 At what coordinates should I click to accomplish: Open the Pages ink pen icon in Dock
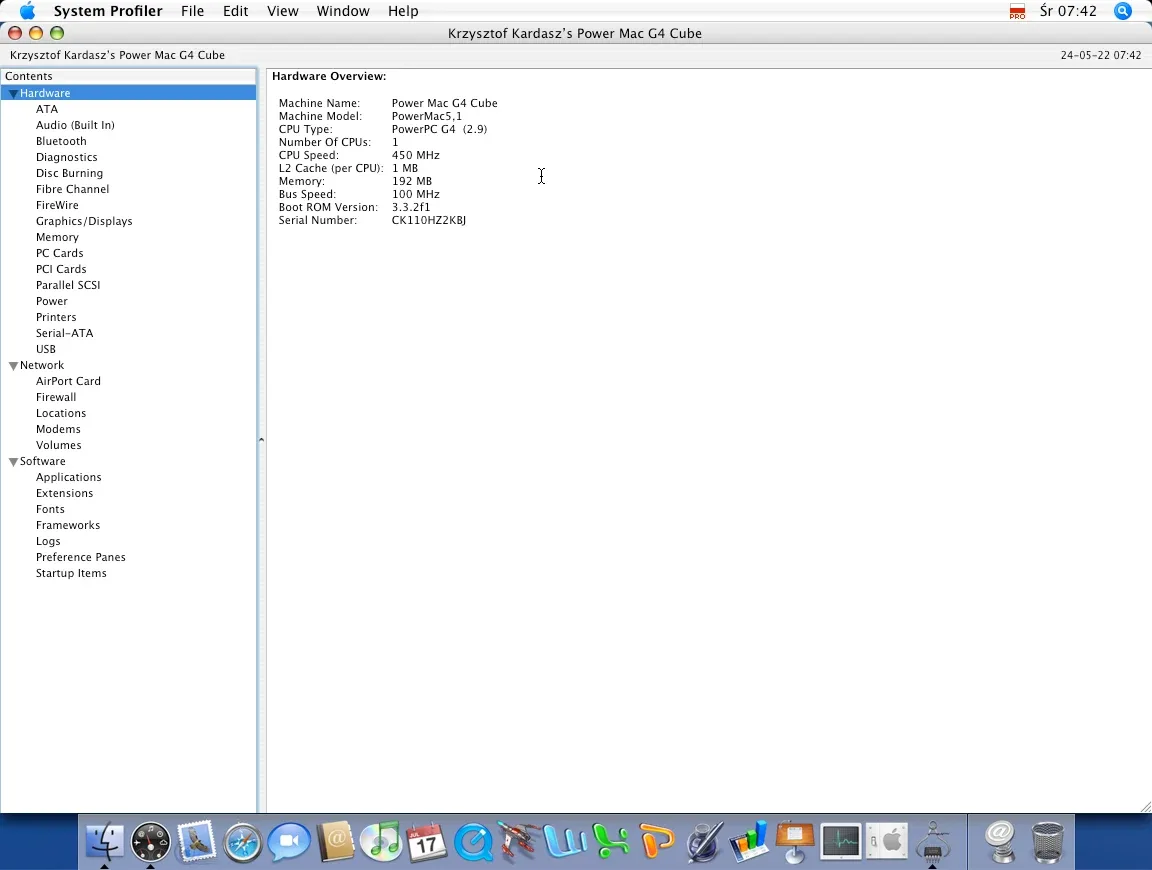click(703, 841)
